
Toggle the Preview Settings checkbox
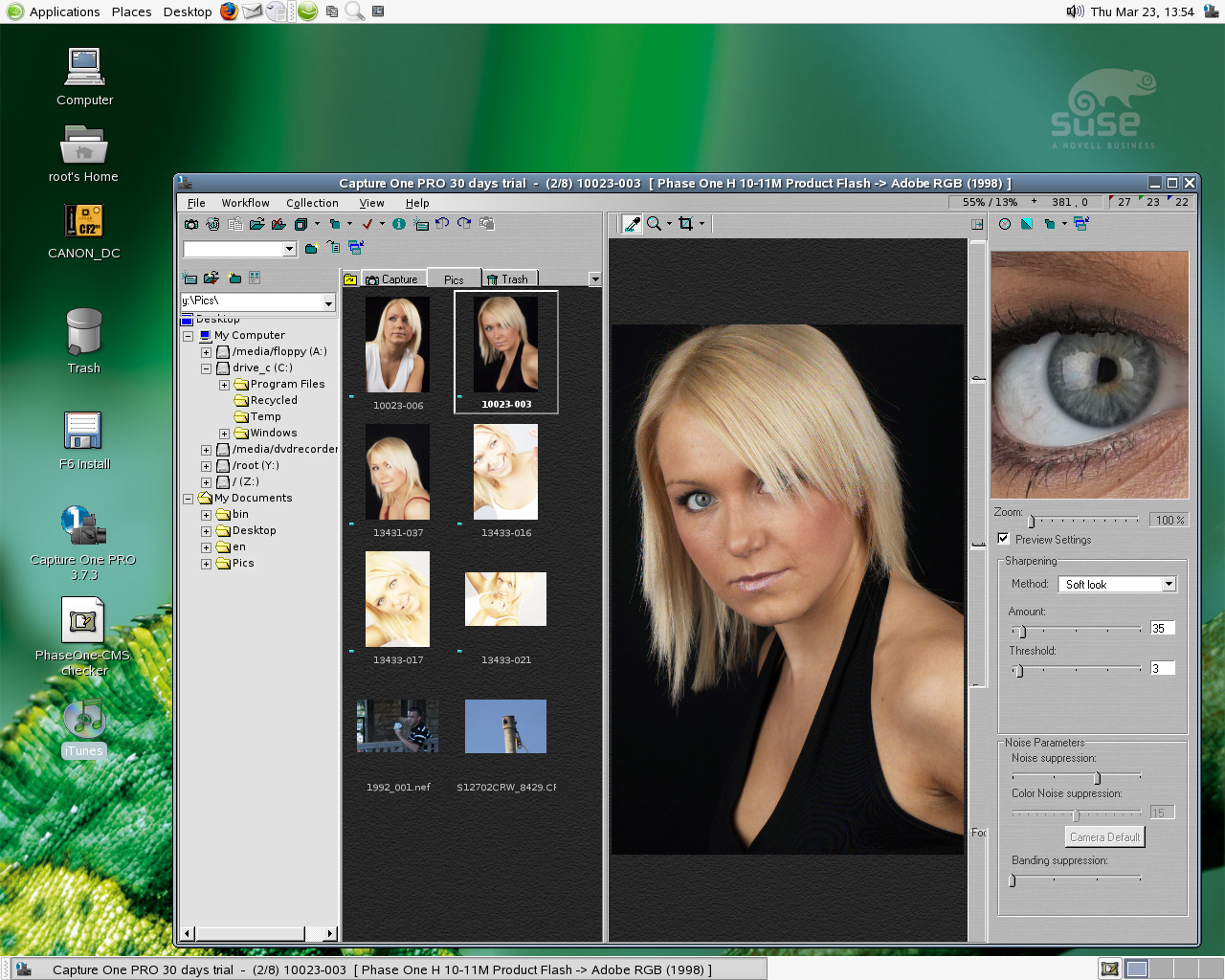1003,539
